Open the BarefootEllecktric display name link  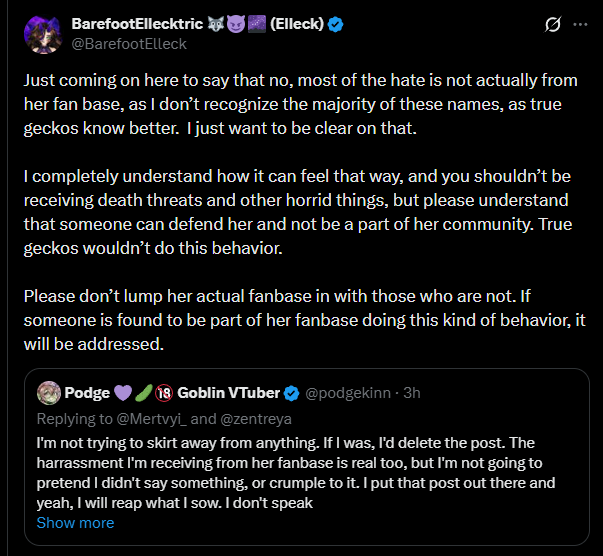pos(137,24)
